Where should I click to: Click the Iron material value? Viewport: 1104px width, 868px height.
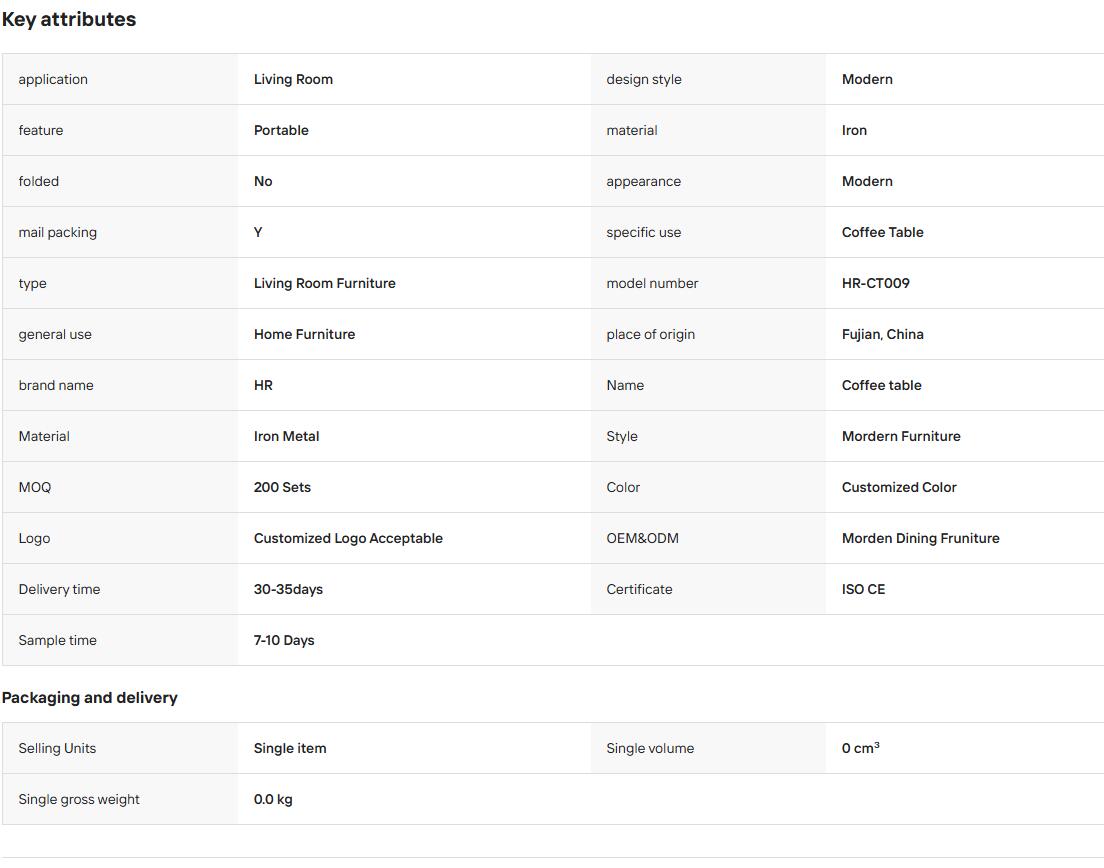[x=854, y=130]
